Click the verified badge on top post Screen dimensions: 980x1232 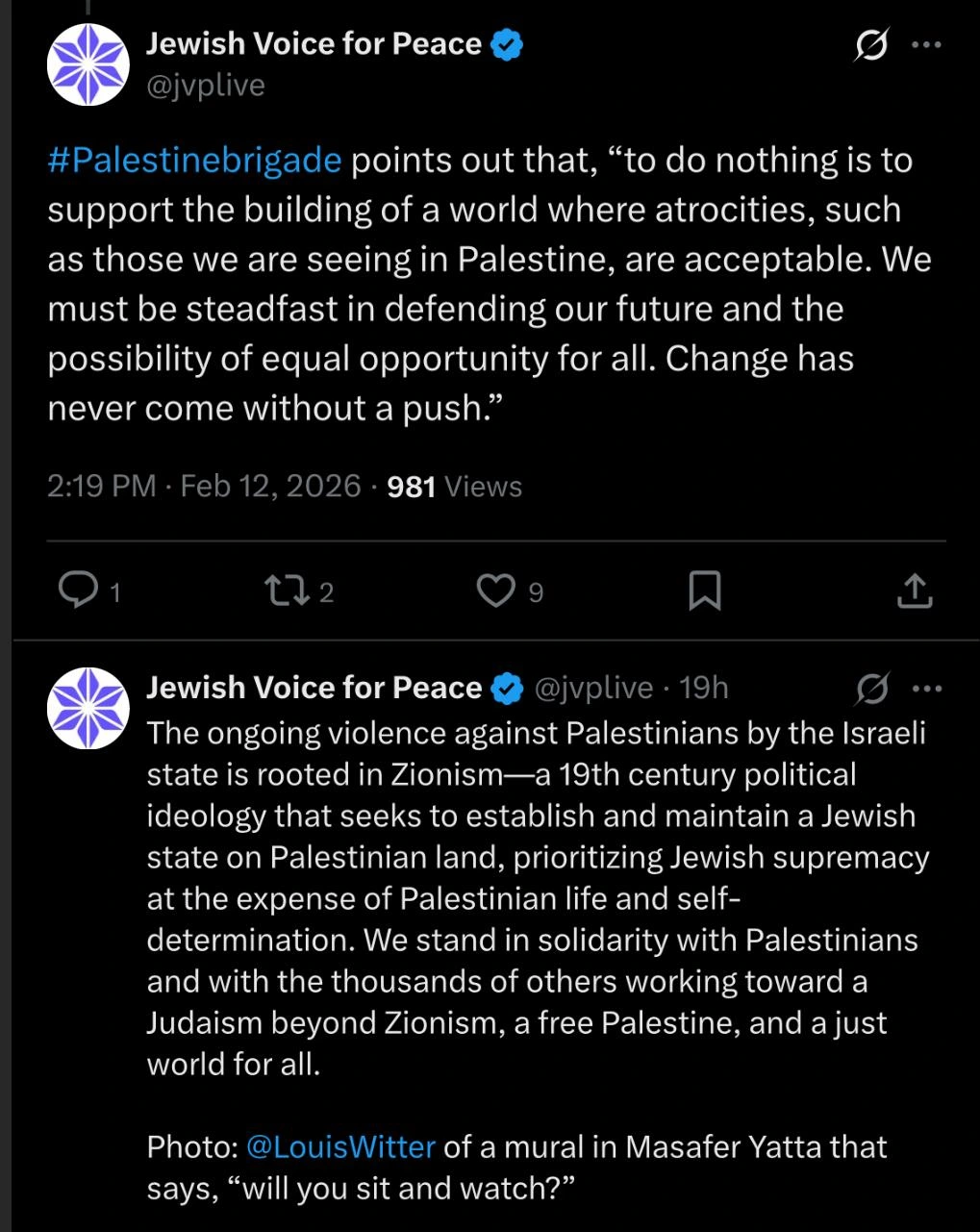(507, 44)
